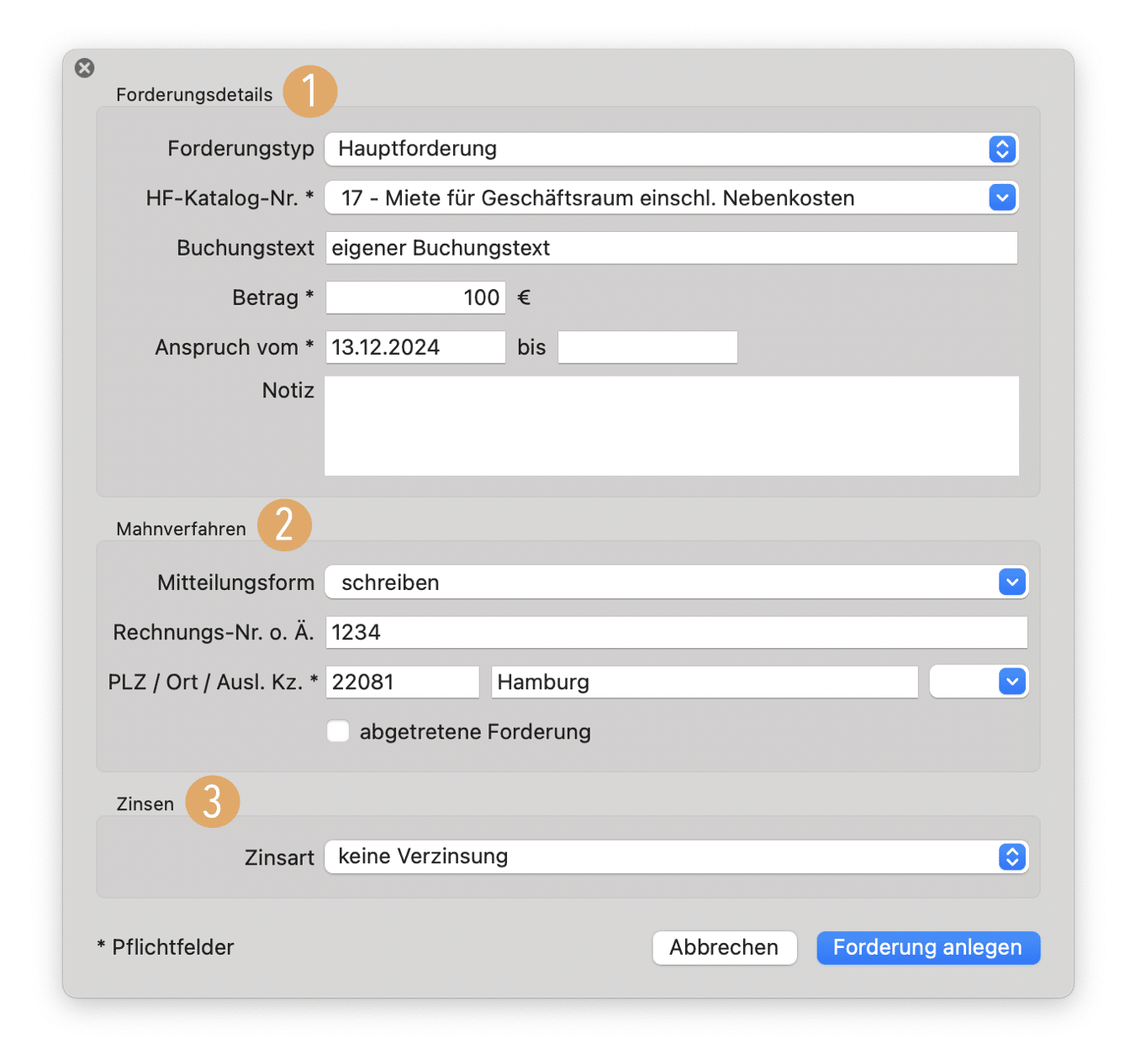The height and width of the screenshot is (1064, 1130).
Task: Click the Abbrechen button
Action: click(725, 948)
